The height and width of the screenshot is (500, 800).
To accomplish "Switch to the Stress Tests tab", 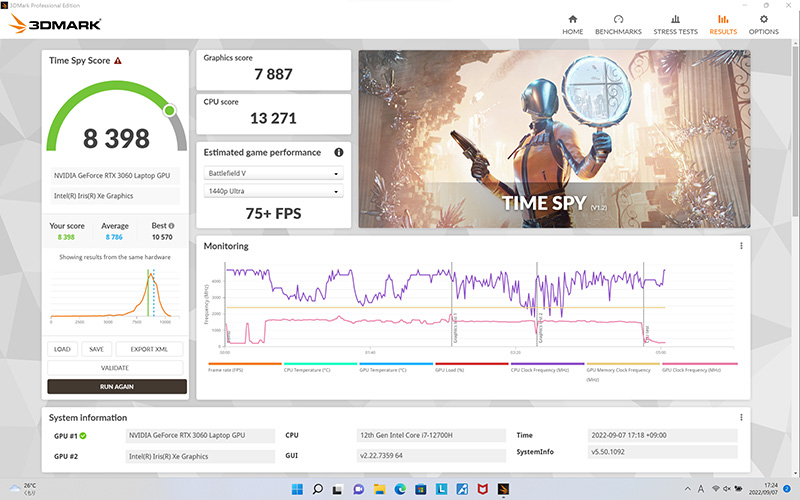I will (675, 25).
